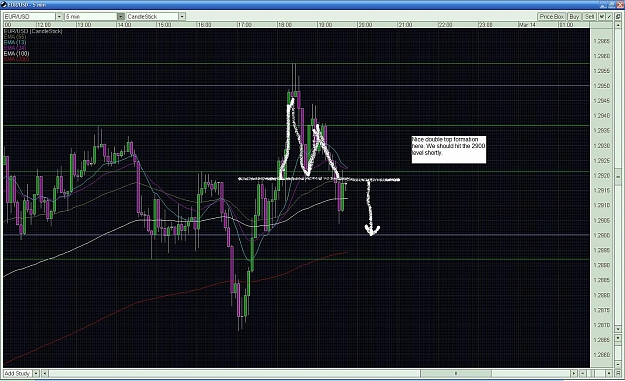The width and height of the screenshot is (625, 381).
Task: Click the 1.2900 price axis label
Action: 601,235
